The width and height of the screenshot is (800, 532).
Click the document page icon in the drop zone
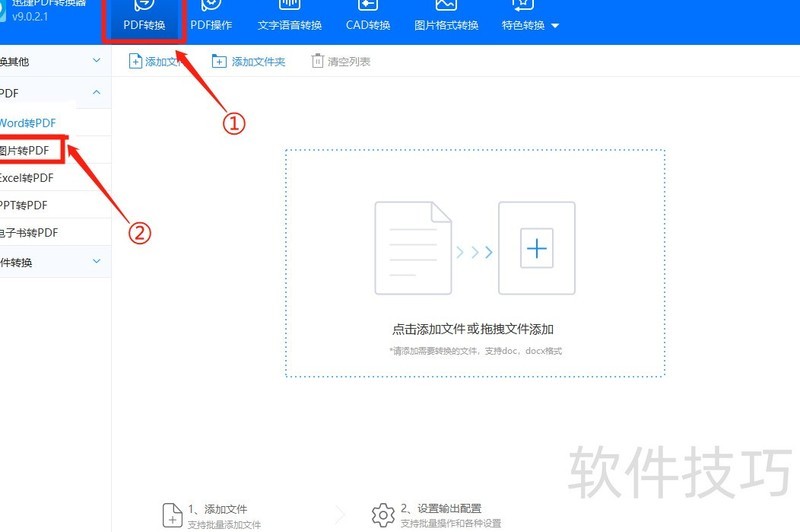[x=413, y=248]
